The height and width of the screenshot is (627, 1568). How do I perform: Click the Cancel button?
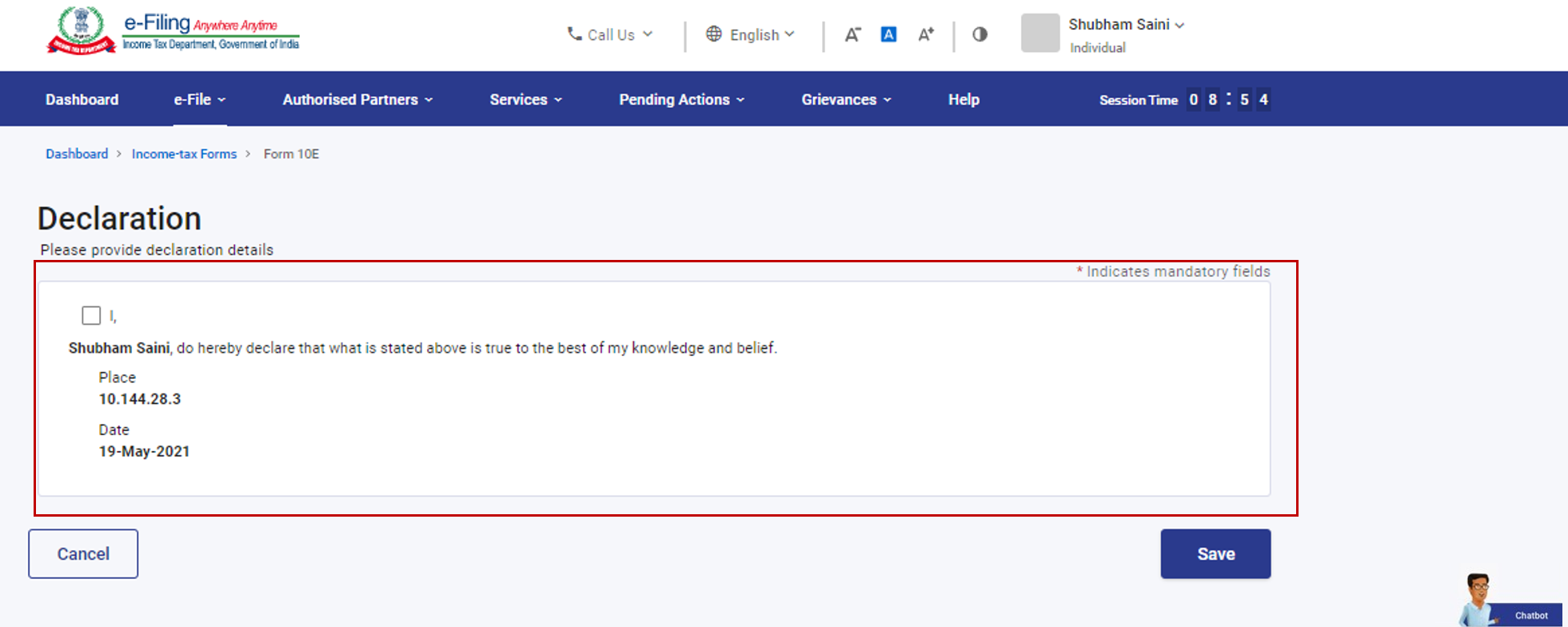(x=83, y=553)
